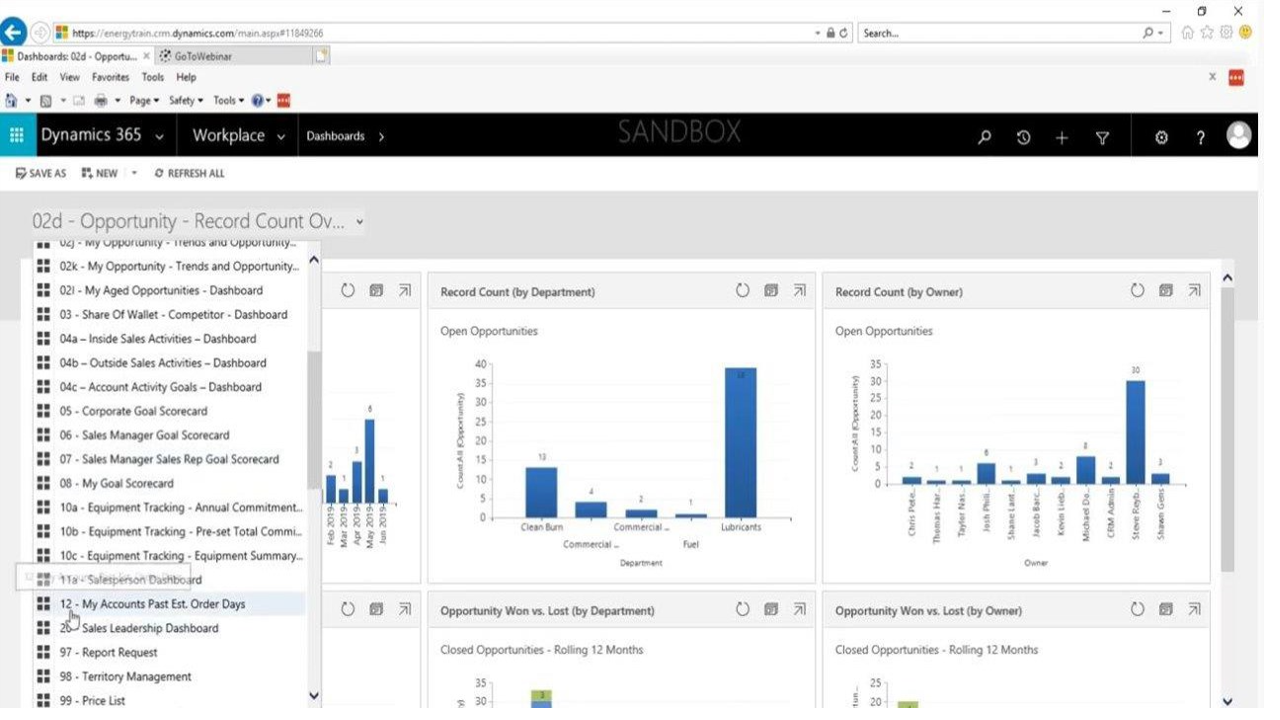
Task: Open the File menu
Action: pyautogui.click(x=13, y=77)
